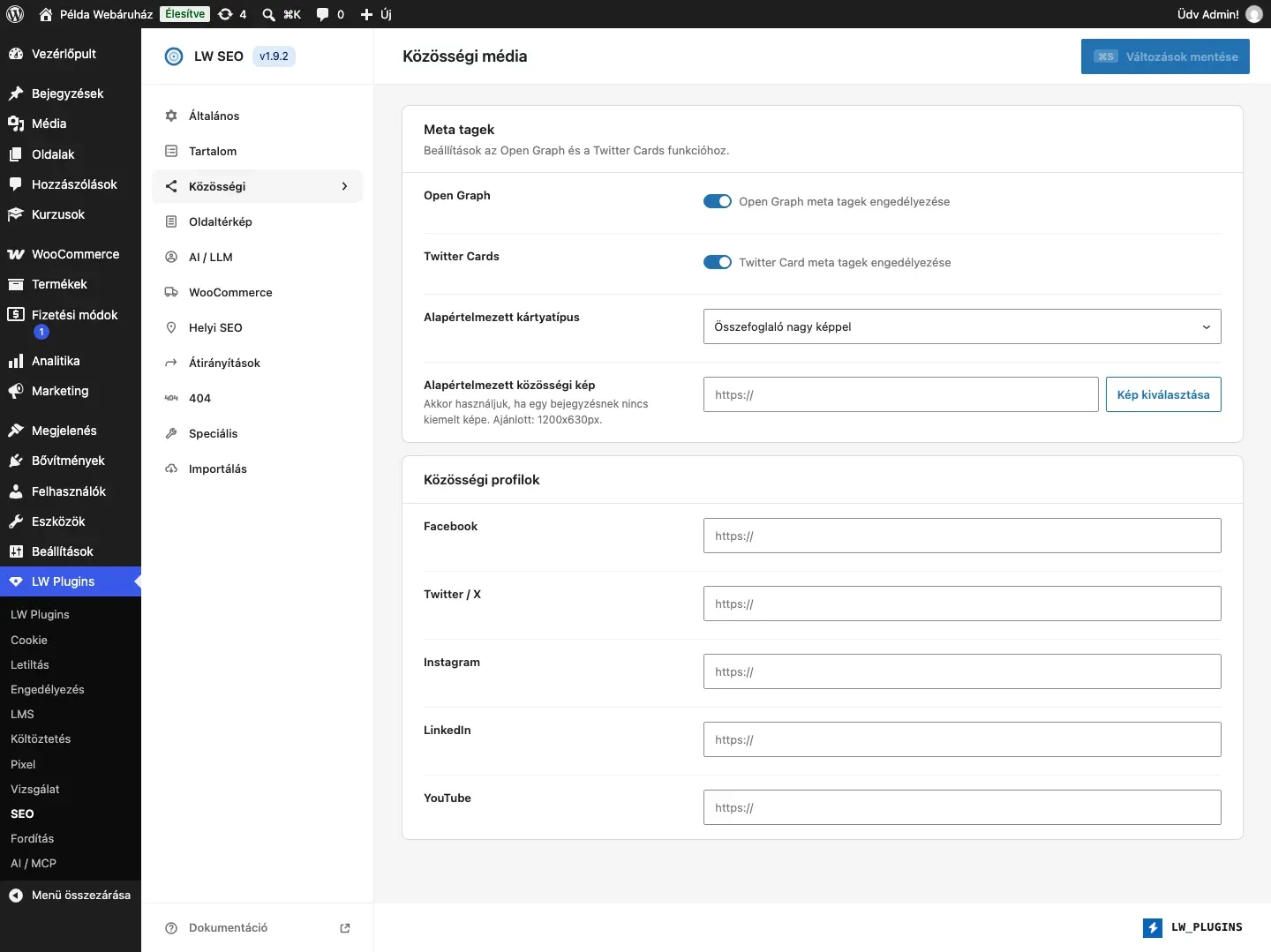Screen dimensions: 1271x952
Task: Click the Speciális wrench icon
Action: click(x=171, y=433)
